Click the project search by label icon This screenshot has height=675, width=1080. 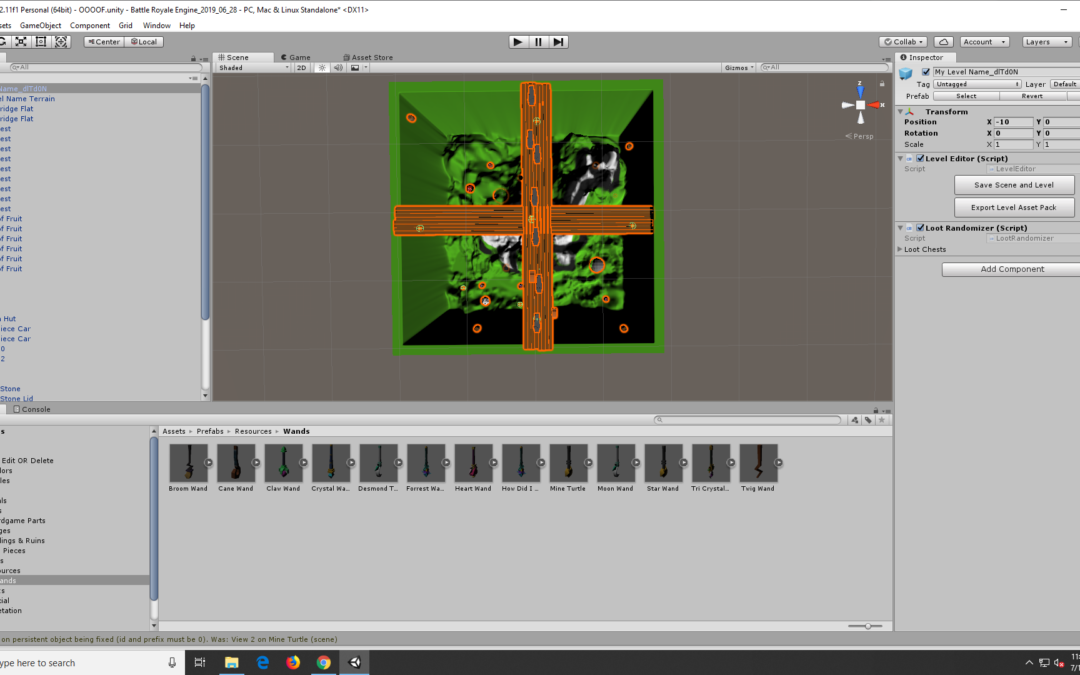pyautogui.click(x=868, y=419)
